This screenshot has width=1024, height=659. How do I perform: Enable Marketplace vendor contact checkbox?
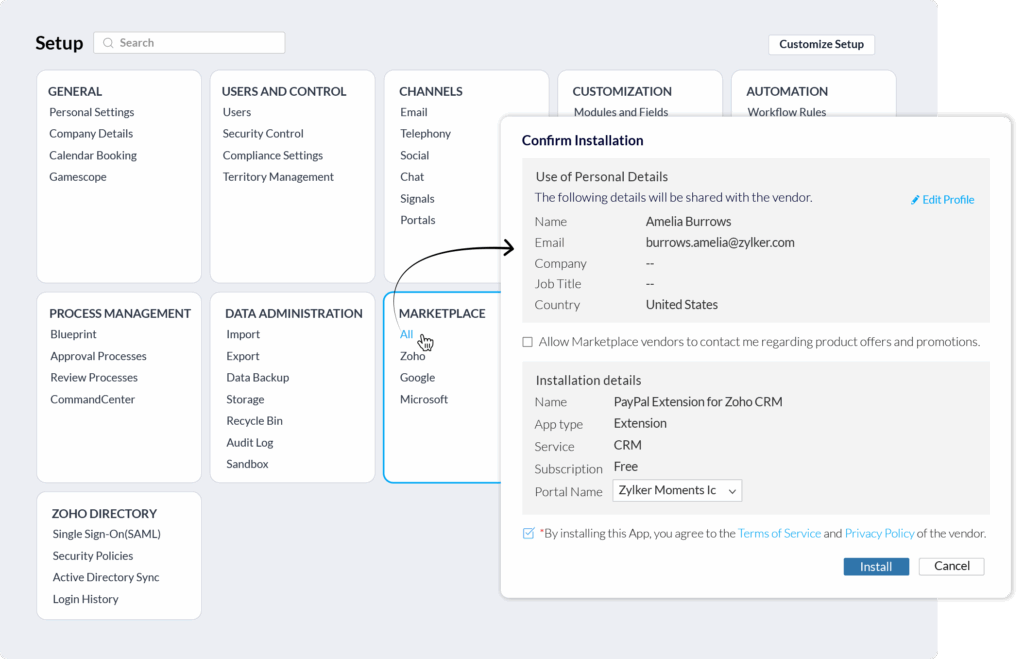528,342
